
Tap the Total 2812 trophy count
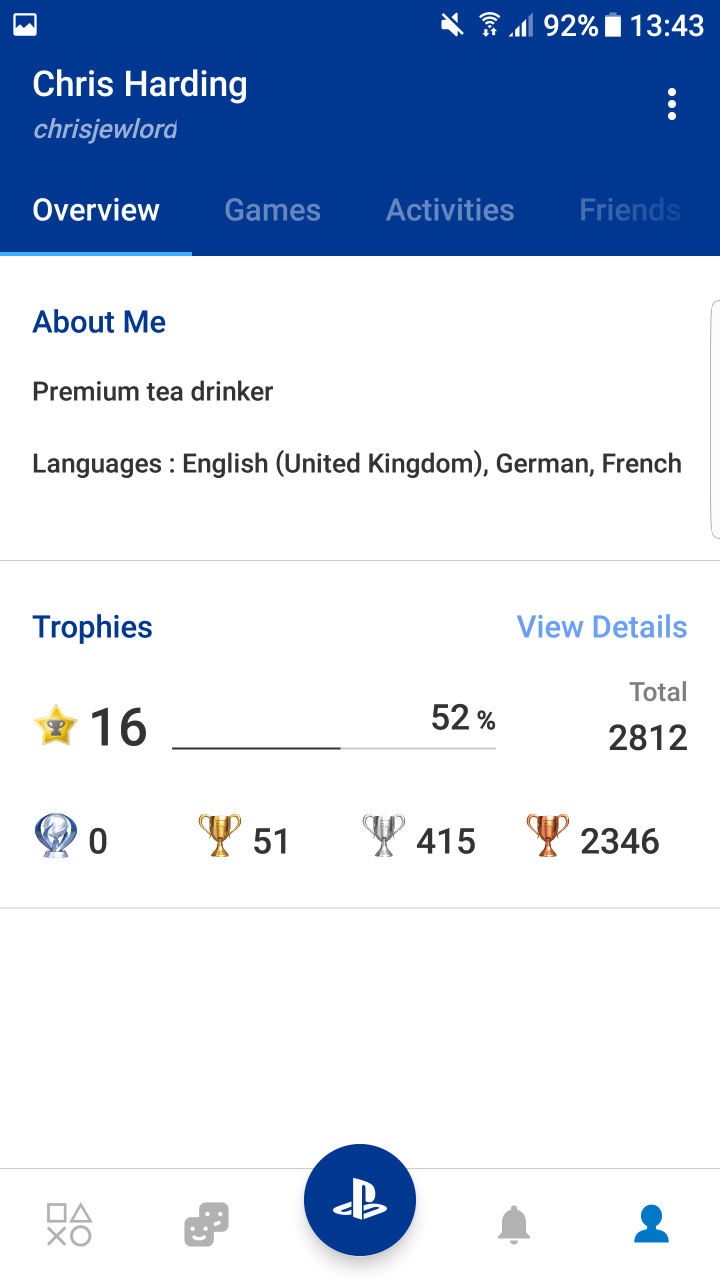(x=648, y=717)
